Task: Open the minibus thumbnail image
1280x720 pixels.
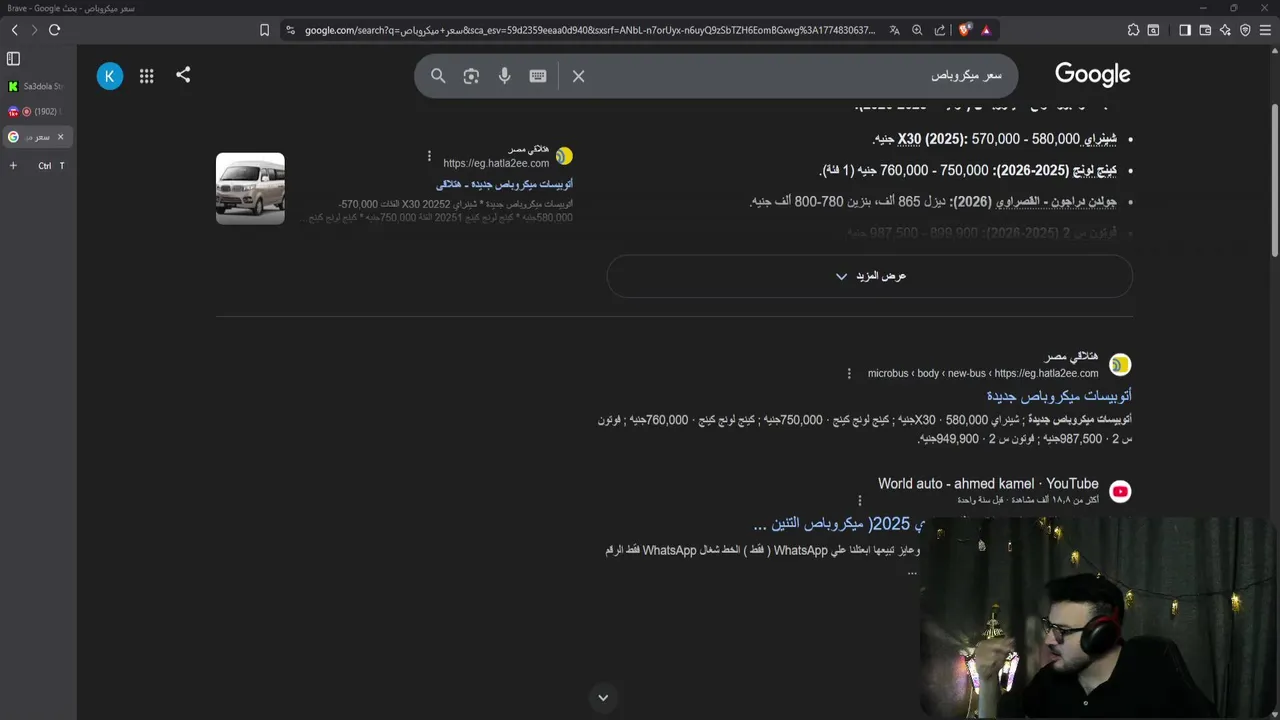Action: pyautogui.click(x=250, y=188)
